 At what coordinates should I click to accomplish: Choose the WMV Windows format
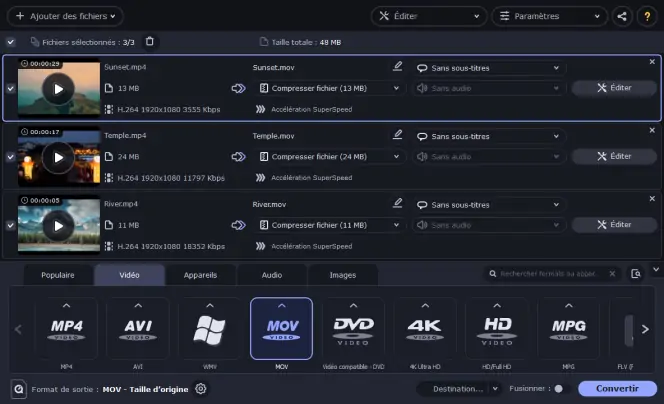coord(210,329)
